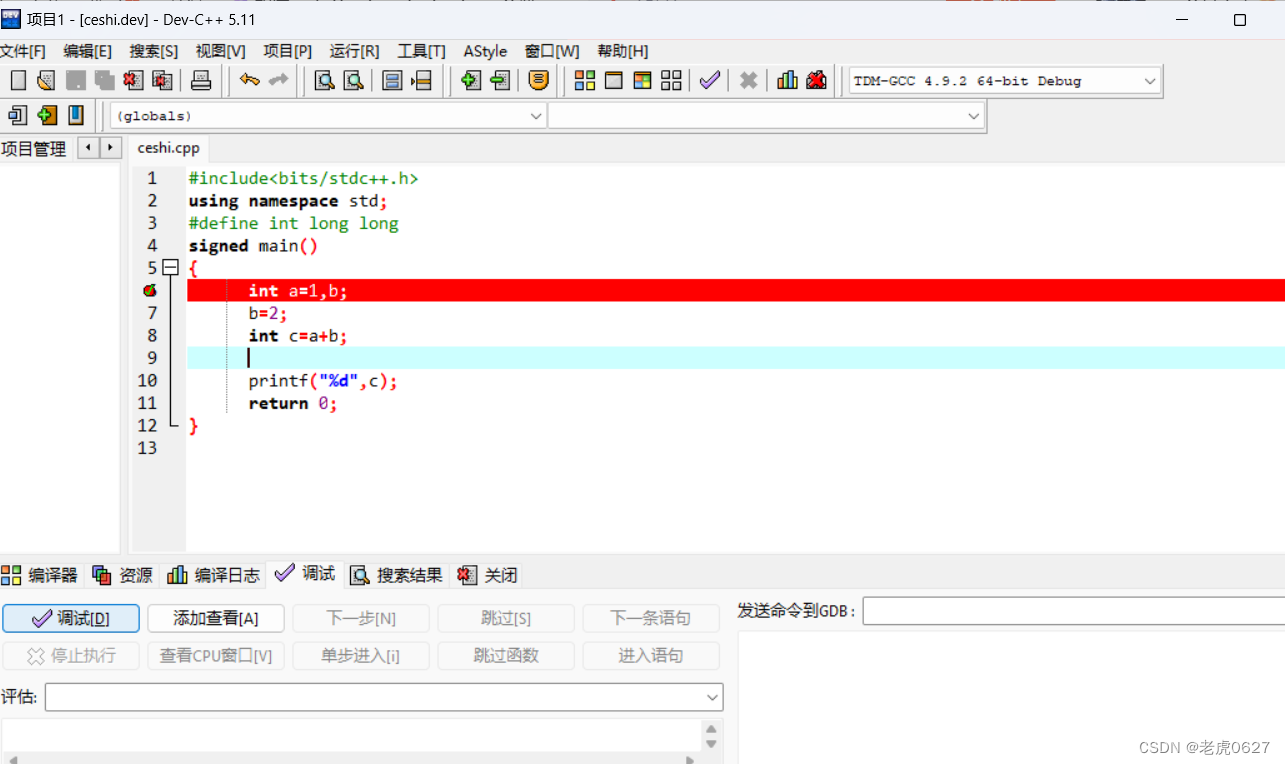Viewport: 1285px width, 764px height.
Task: Click the Close file toolbar icon
Action: click(x=133, y=81)
